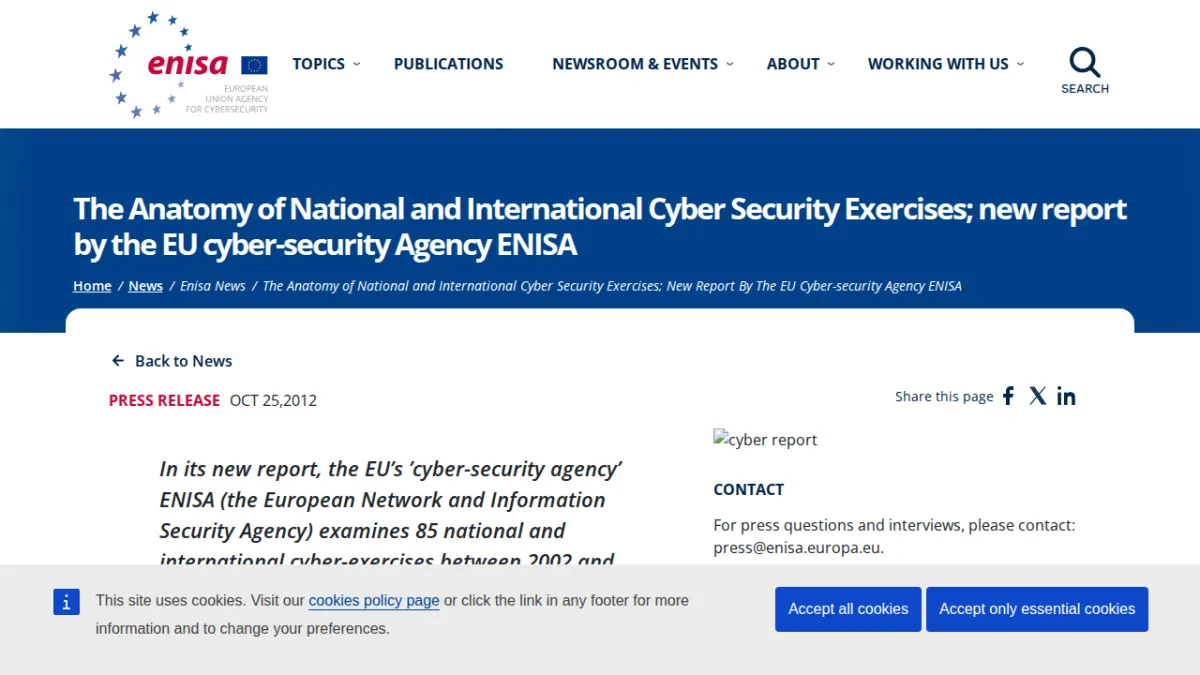Click the broken cyber report image
1200x675 pixels.
point(765,439)
